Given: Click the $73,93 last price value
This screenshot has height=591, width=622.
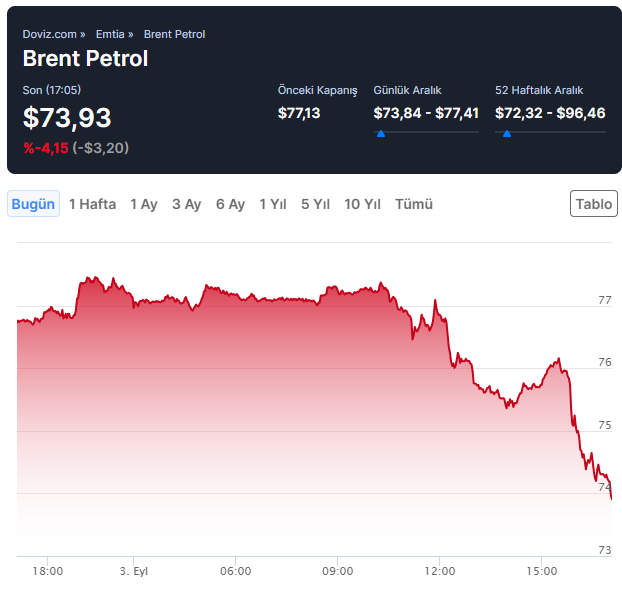Looking at the screenshot, I should coord(67,117).
